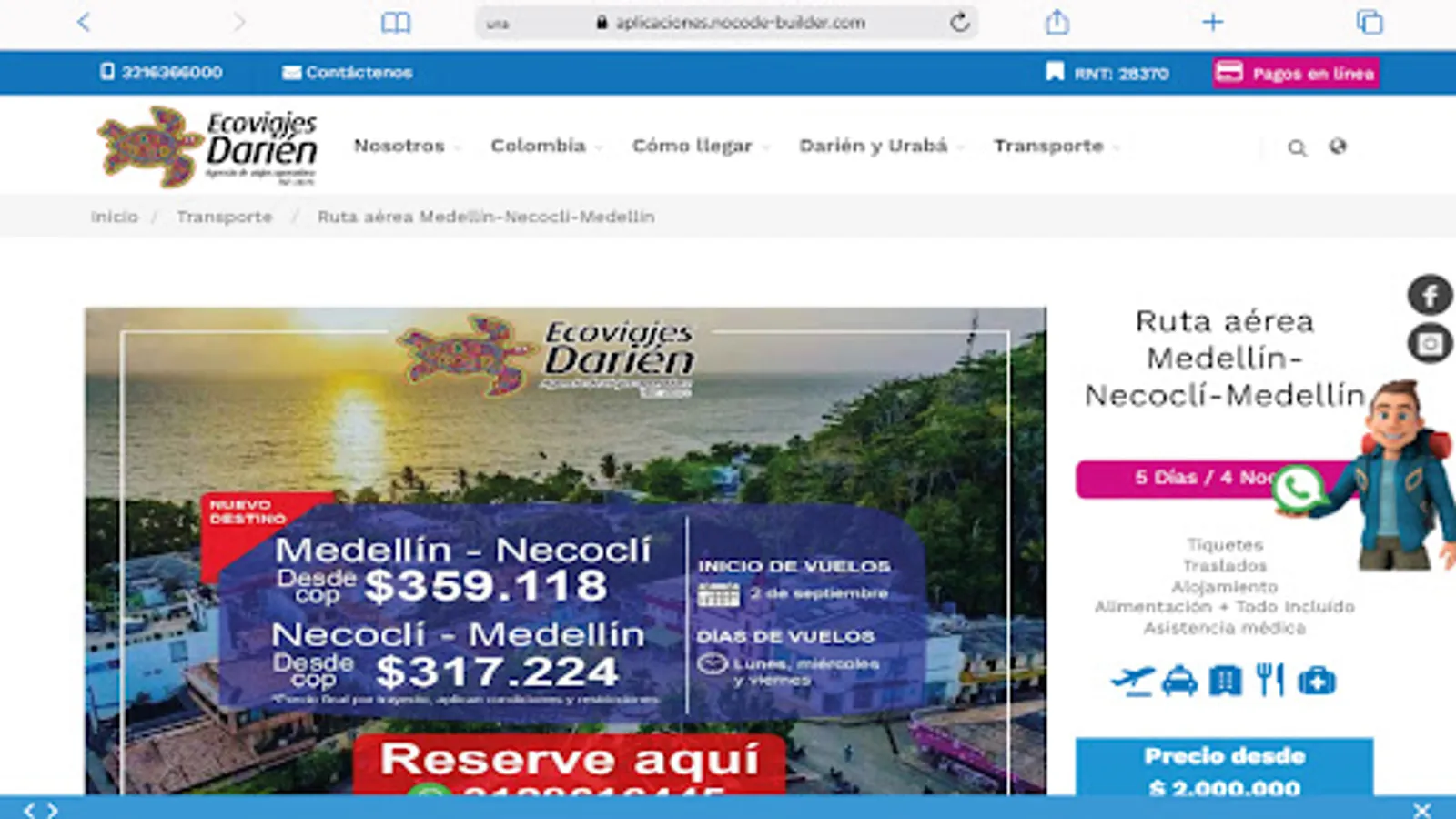Click the Ruta aérea Medellín-Necoclí-Medellín sidebar heading
The height and width of the screenshot is (819, 1456).
click(x=1225, y=358)
